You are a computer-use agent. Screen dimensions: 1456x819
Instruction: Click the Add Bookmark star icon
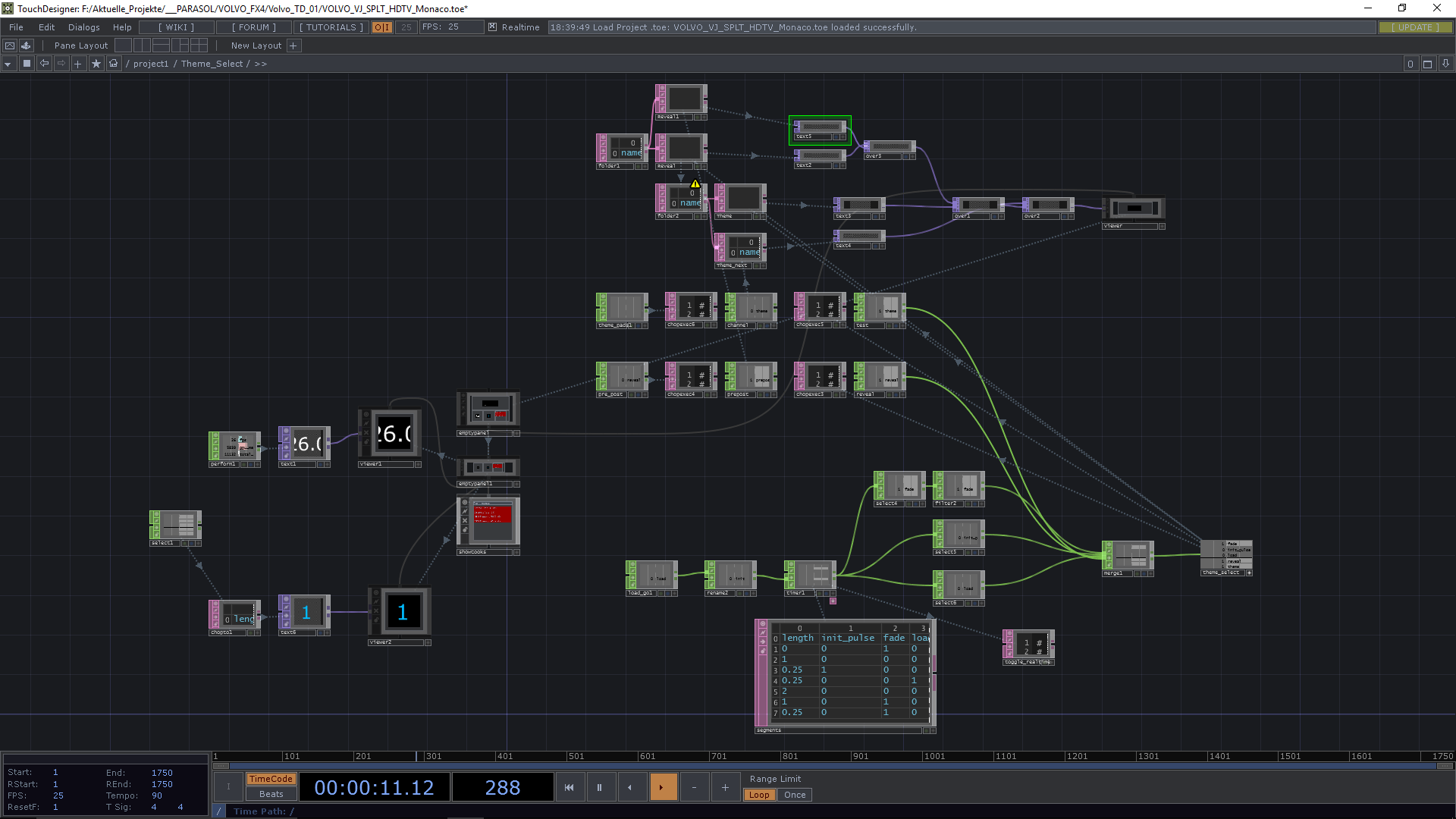96,64
